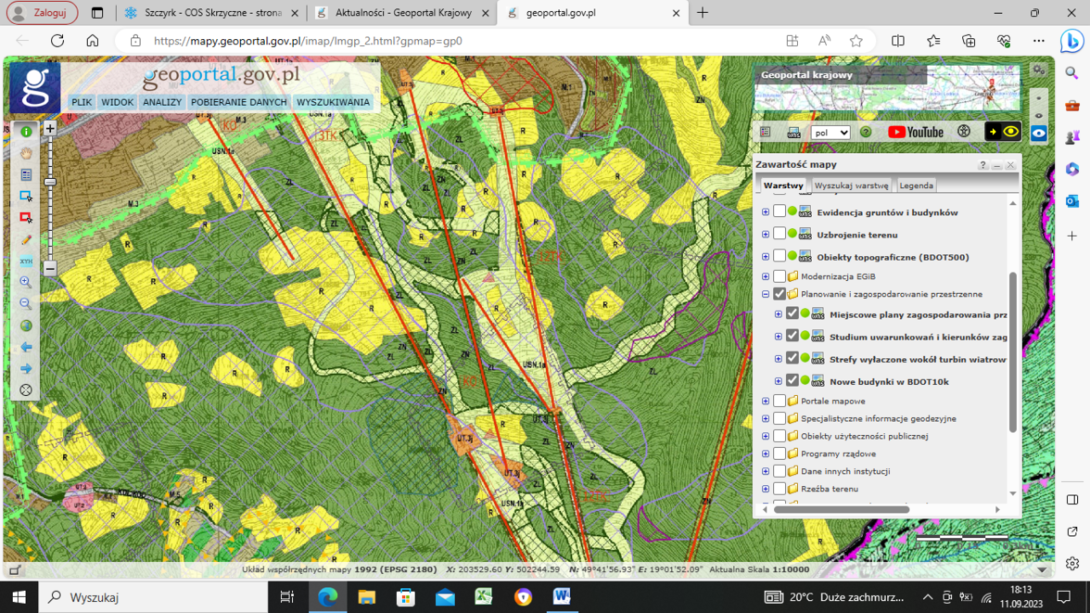Viewport: 1090px width, 613px height.
Task: Enable the Rzeźba terenu group checkbox
Action: tap(779, 489)
